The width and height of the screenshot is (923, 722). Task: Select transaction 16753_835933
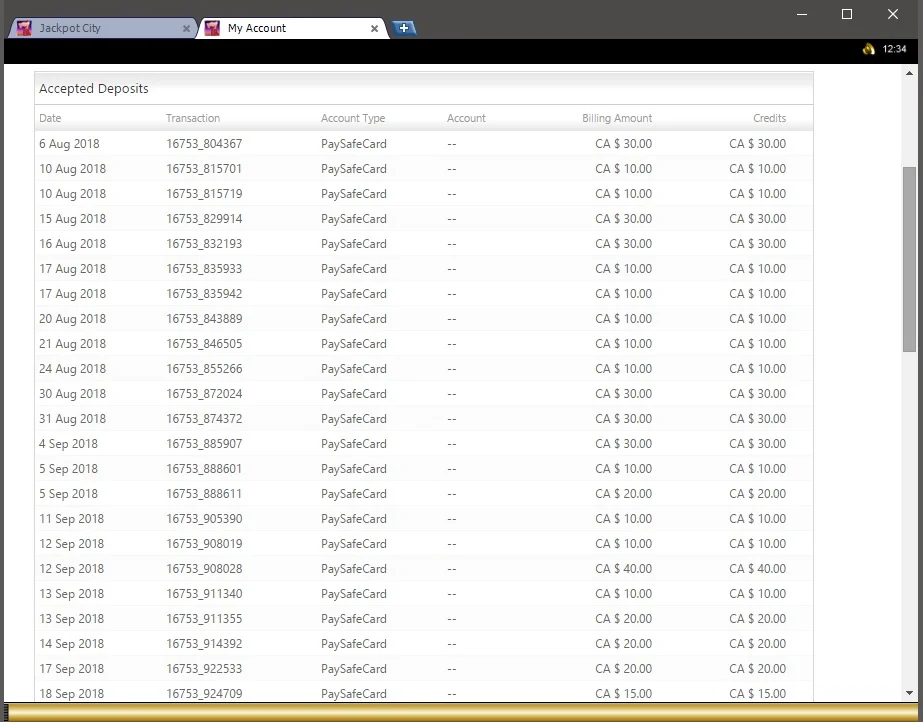[x=204, y=269]
